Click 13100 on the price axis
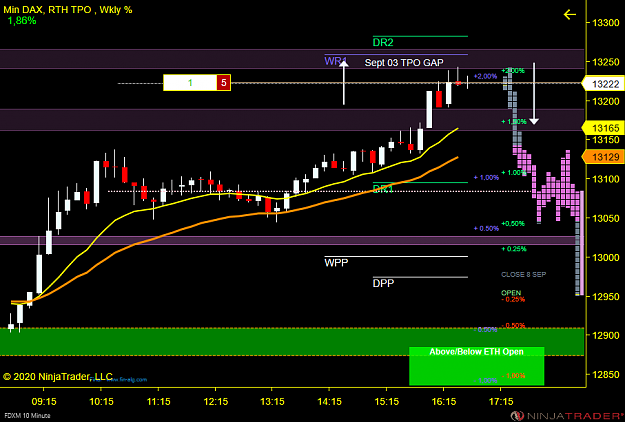The height and width of the screenshot is (422, 625). [606, 179]
